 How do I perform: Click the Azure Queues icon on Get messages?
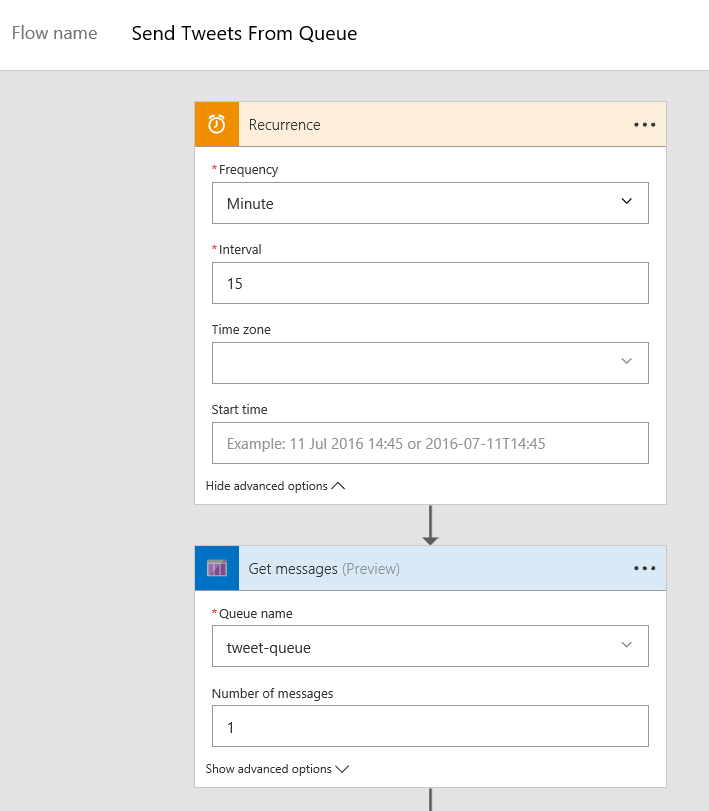216,567
